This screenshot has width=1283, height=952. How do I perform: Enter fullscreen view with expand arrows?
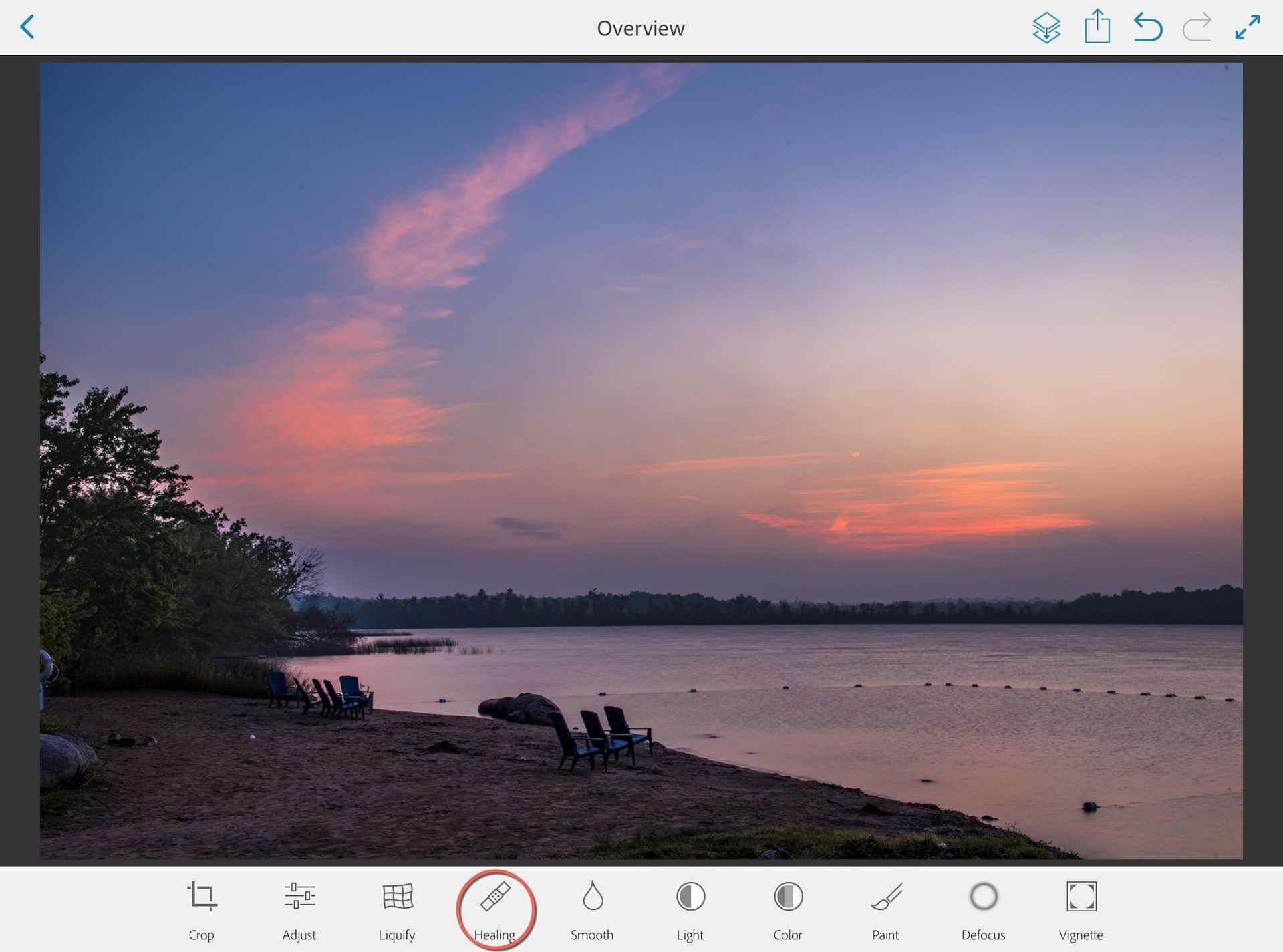pyautogui.click(x=1248, y=27)
